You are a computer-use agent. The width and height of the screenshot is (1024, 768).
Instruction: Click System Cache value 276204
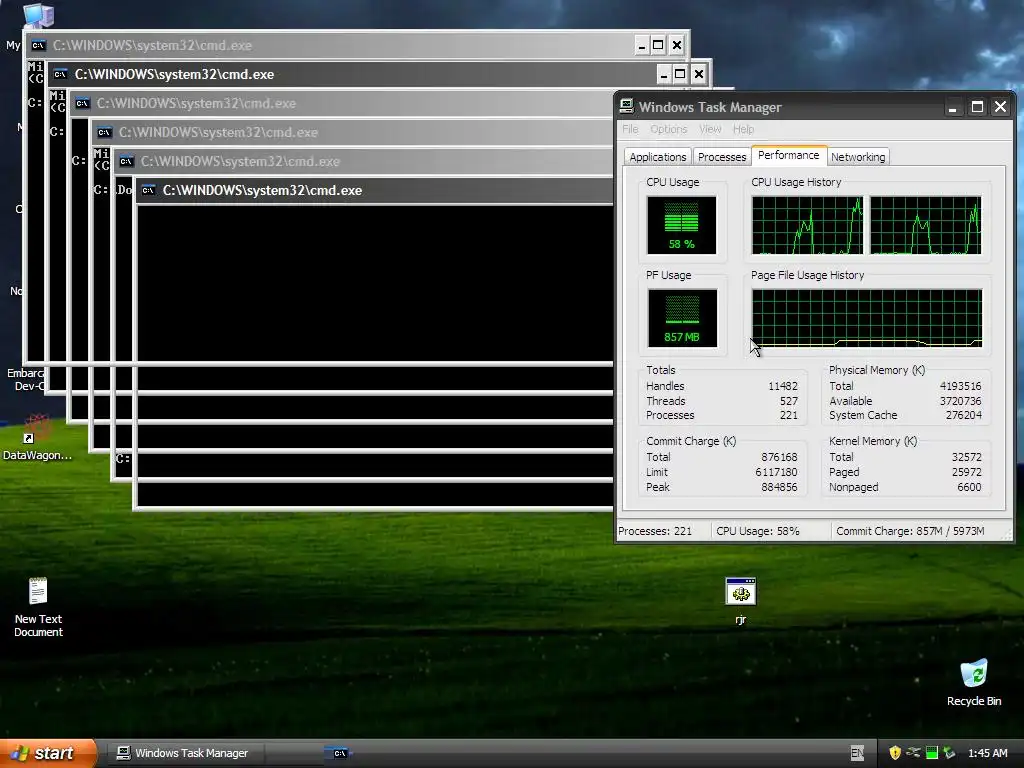(x=963, y=415)
